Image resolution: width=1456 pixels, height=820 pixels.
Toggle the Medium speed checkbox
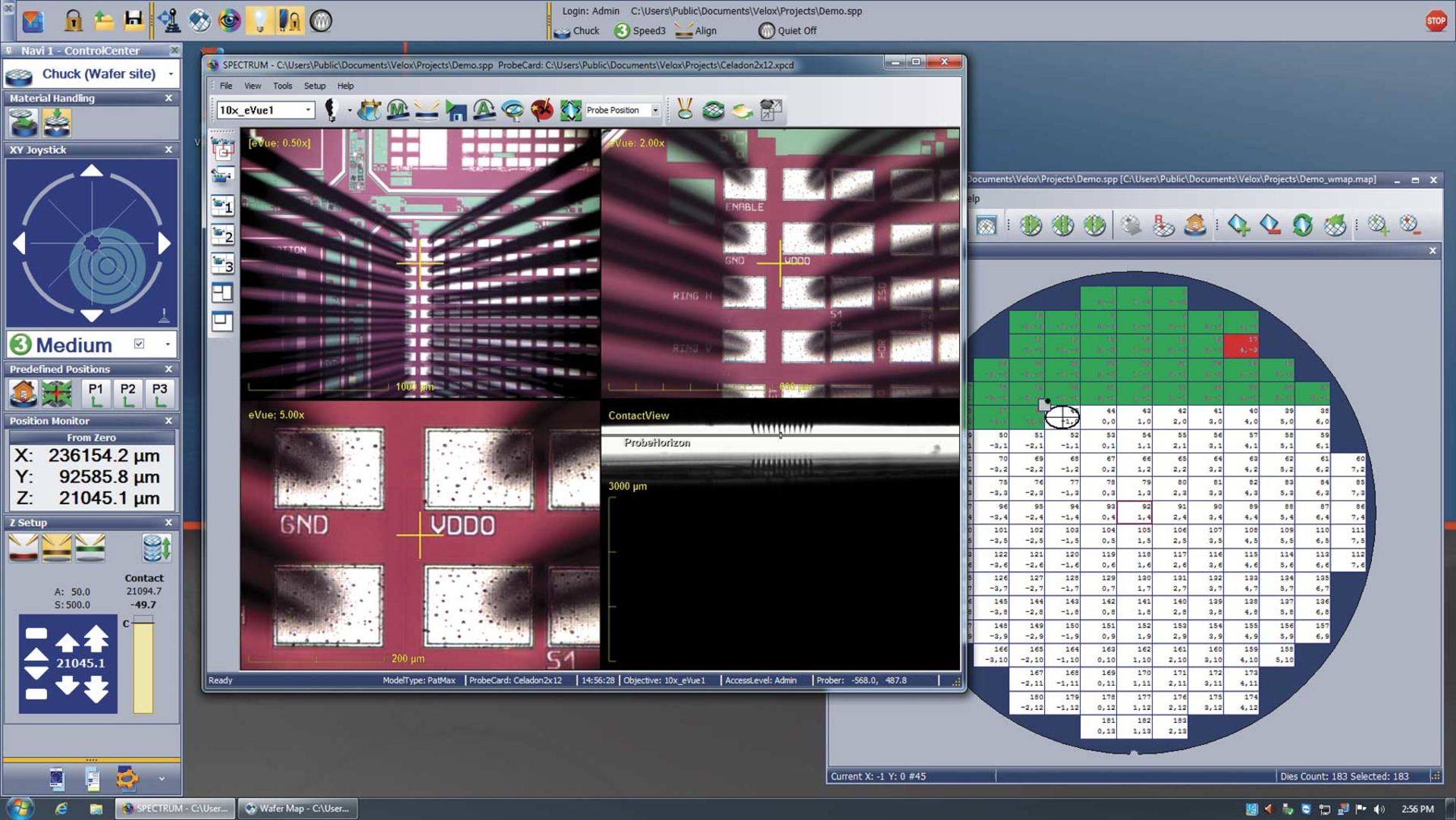coord(139,343)
